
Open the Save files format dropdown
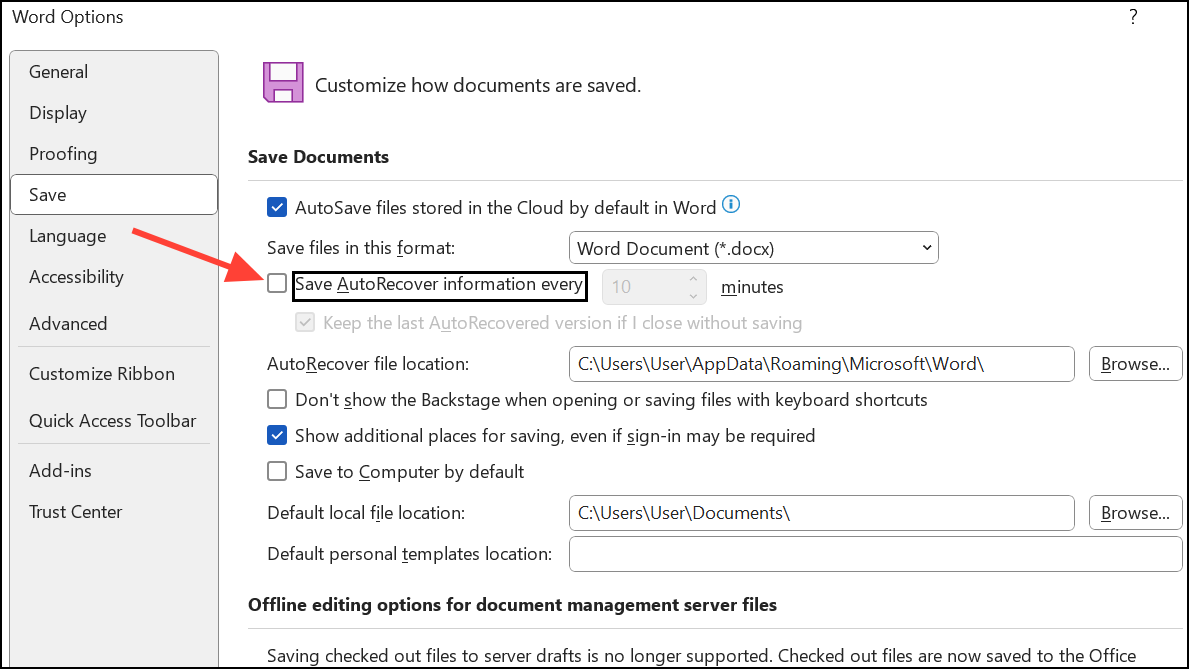753,248
